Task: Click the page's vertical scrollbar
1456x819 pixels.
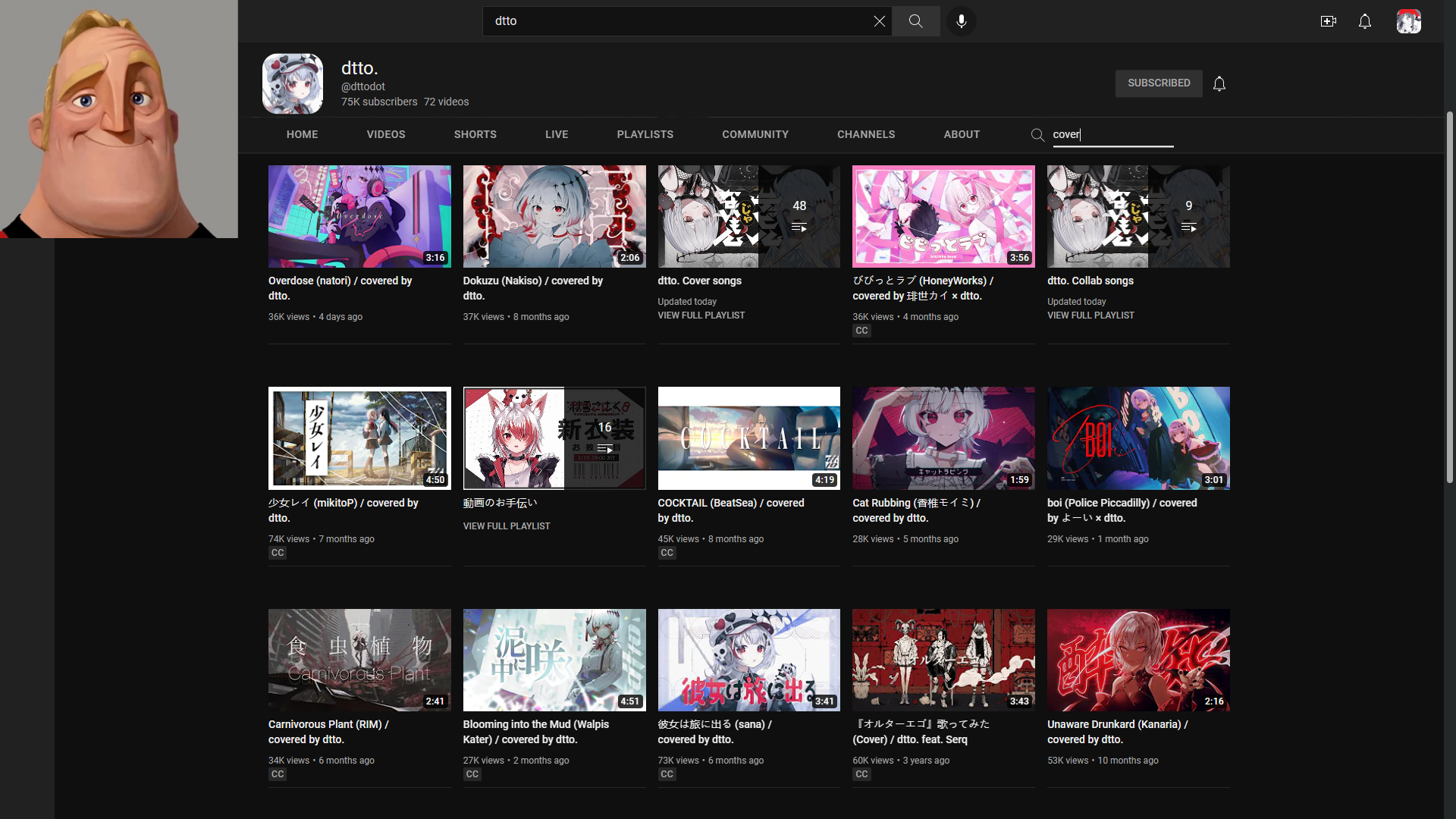Action: [1449, 296]
